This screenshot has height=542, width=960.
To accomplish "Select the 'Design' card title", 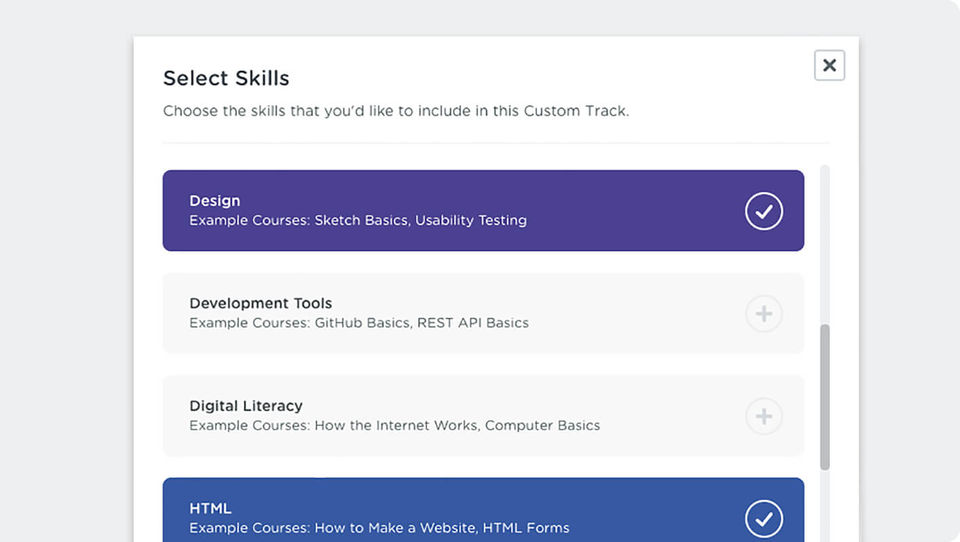I will click(214, 201).
